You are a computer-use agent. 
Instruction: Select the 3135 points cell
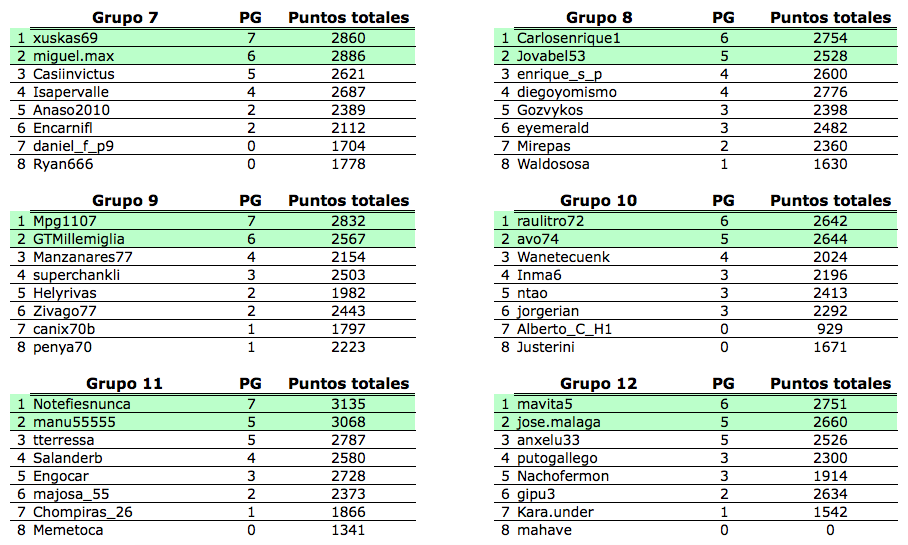point(348,404)
